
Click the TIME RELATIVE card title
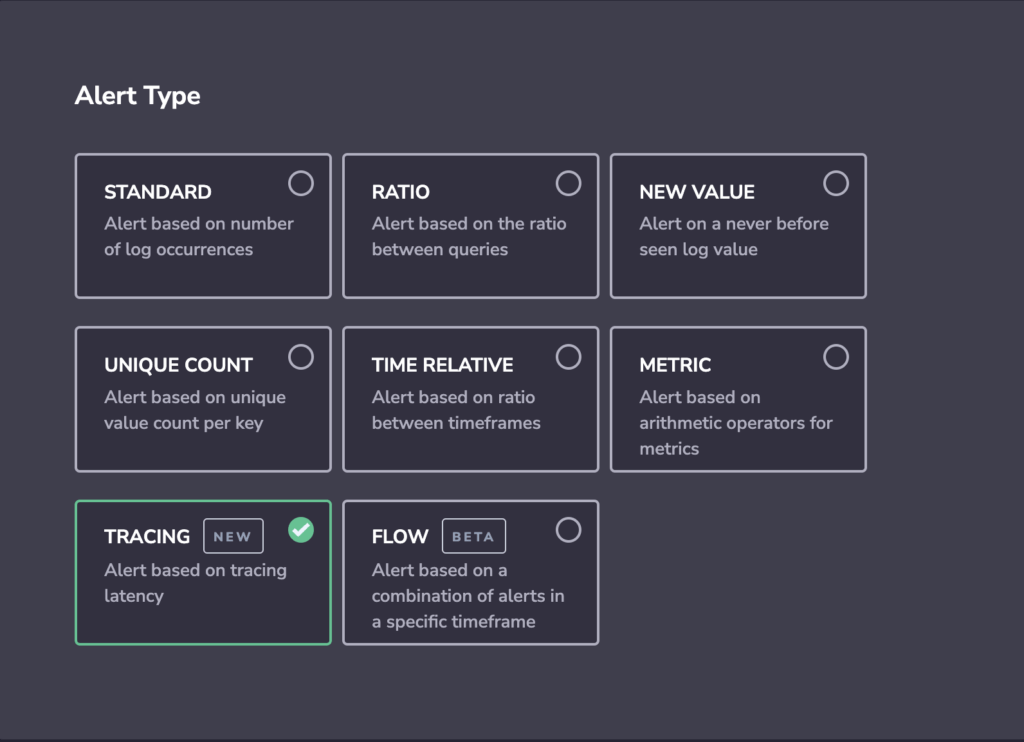[x=442, y=365]
